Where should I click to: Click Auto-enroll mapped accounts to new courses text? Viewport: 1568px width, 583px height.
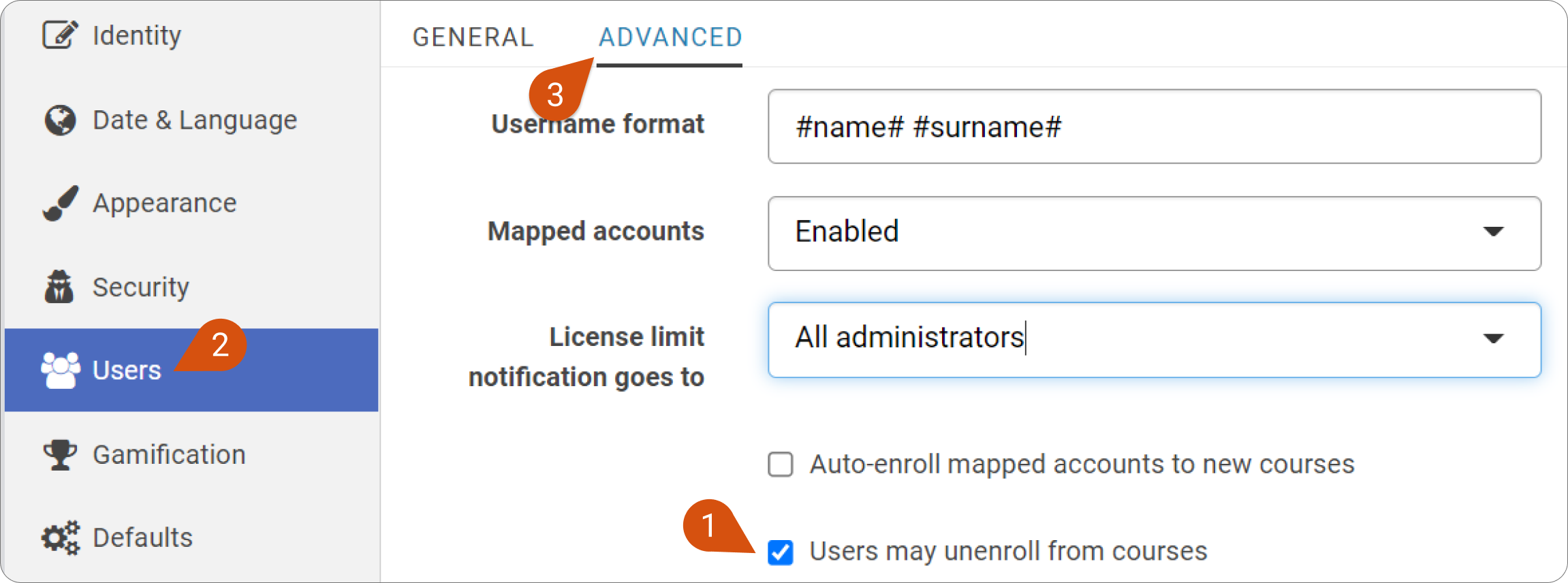coord(1082,464)
